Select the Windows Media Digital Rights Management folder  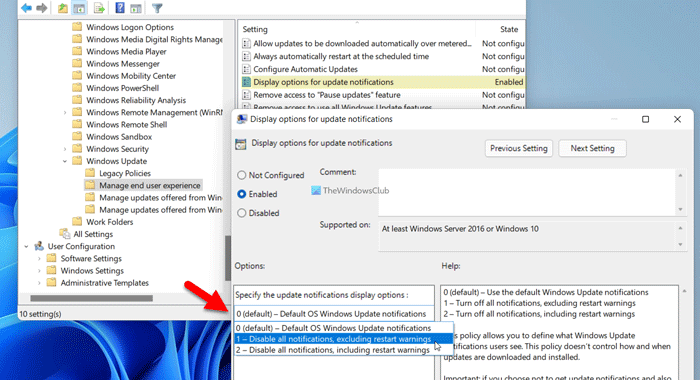(x=154, y=40)
